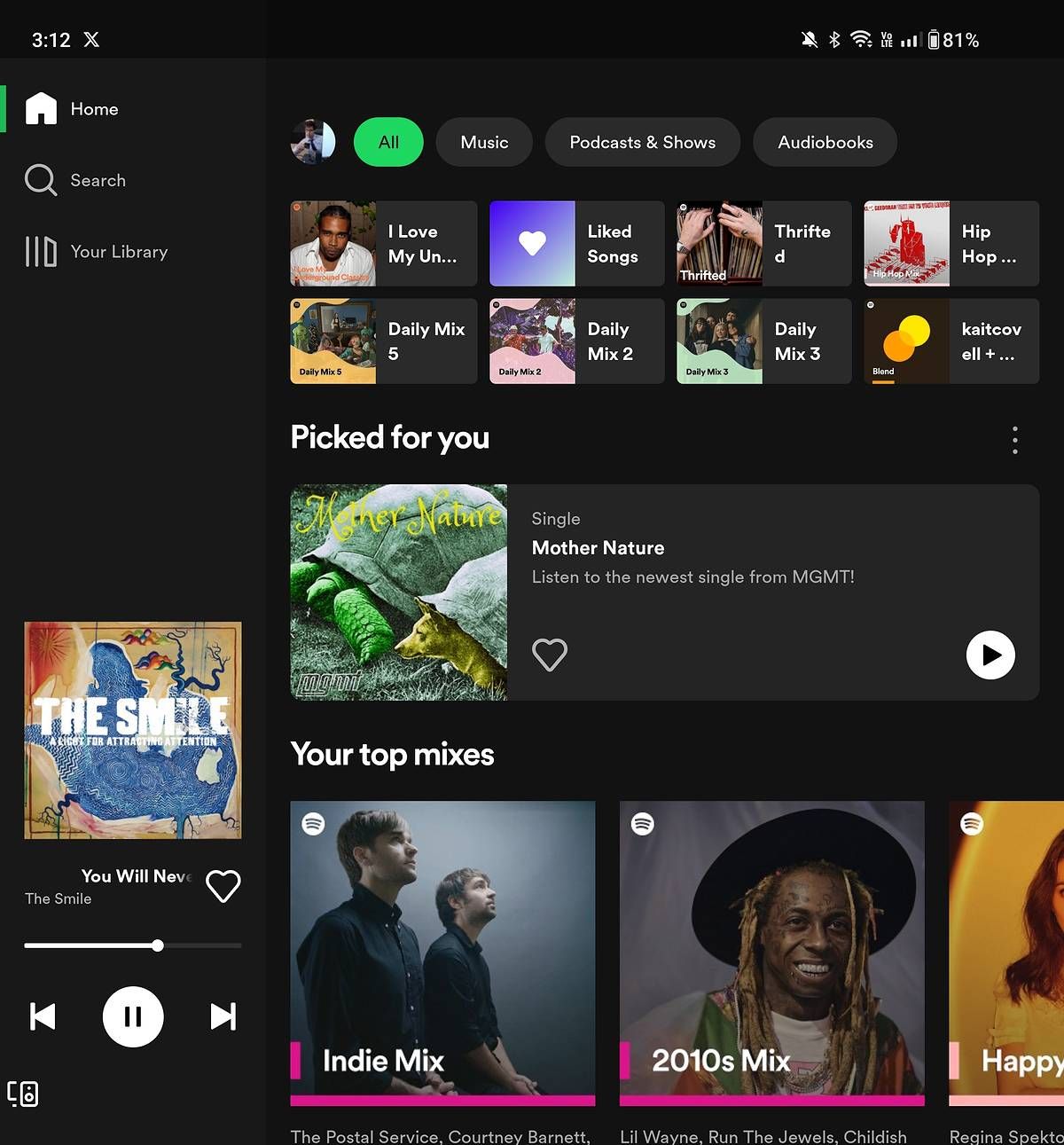Select the Home icon
The height and width of the screenshot is (1145, 1064).
coord(41,108)
